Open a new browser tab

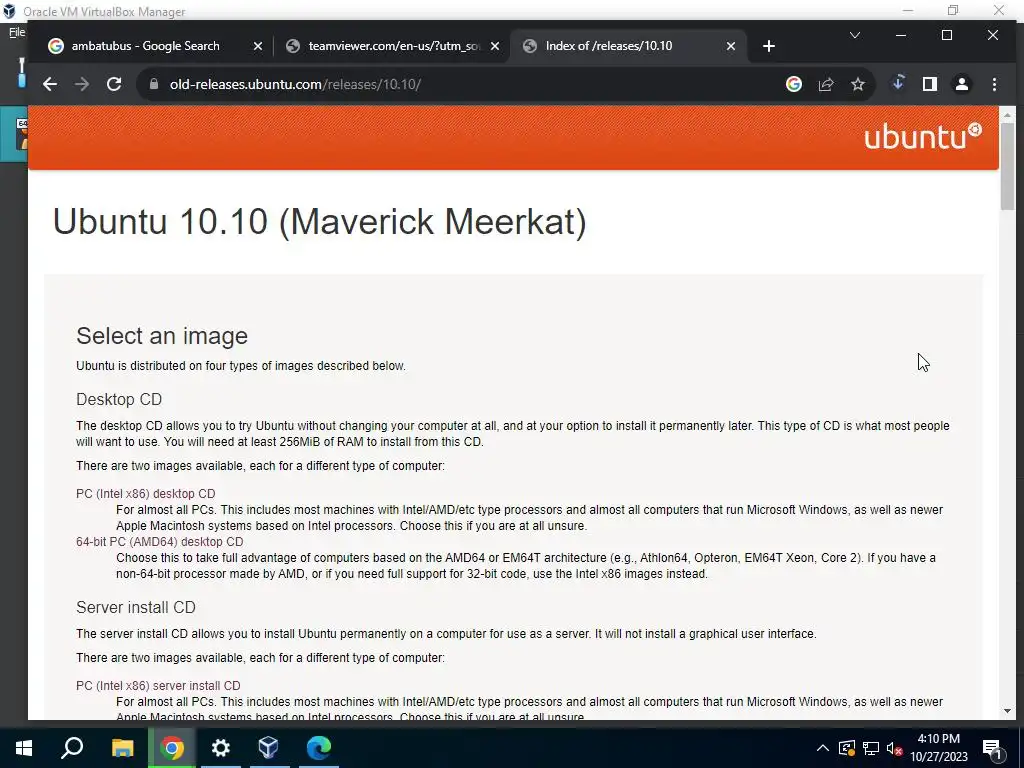tap(769, 46)
